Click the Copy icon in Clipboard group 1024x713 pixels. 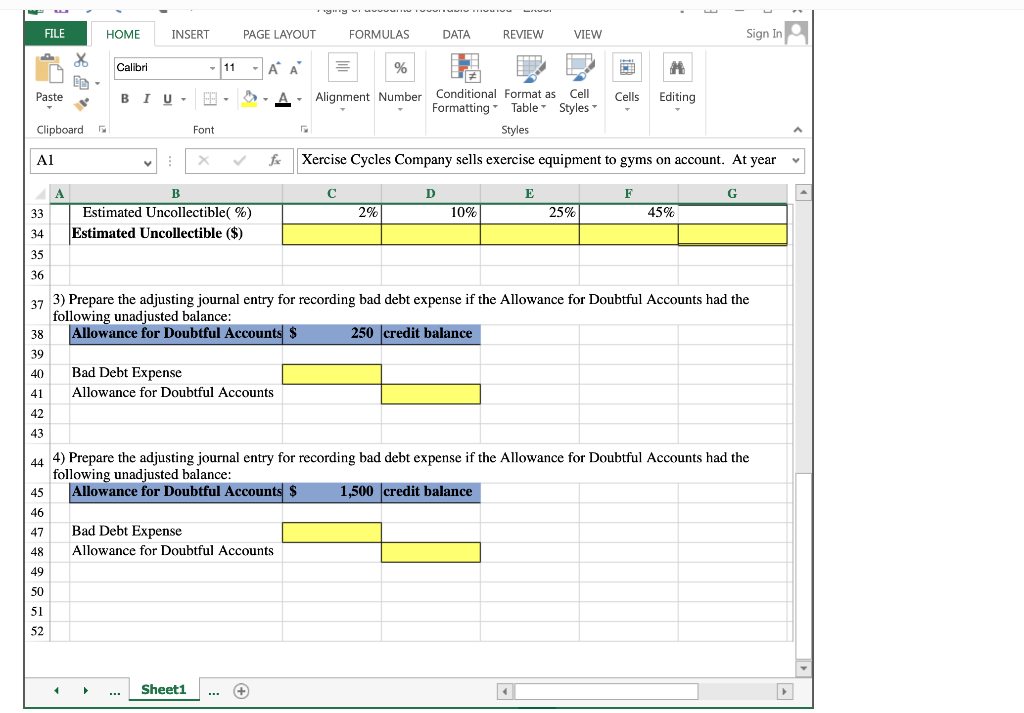click(82, 81)
